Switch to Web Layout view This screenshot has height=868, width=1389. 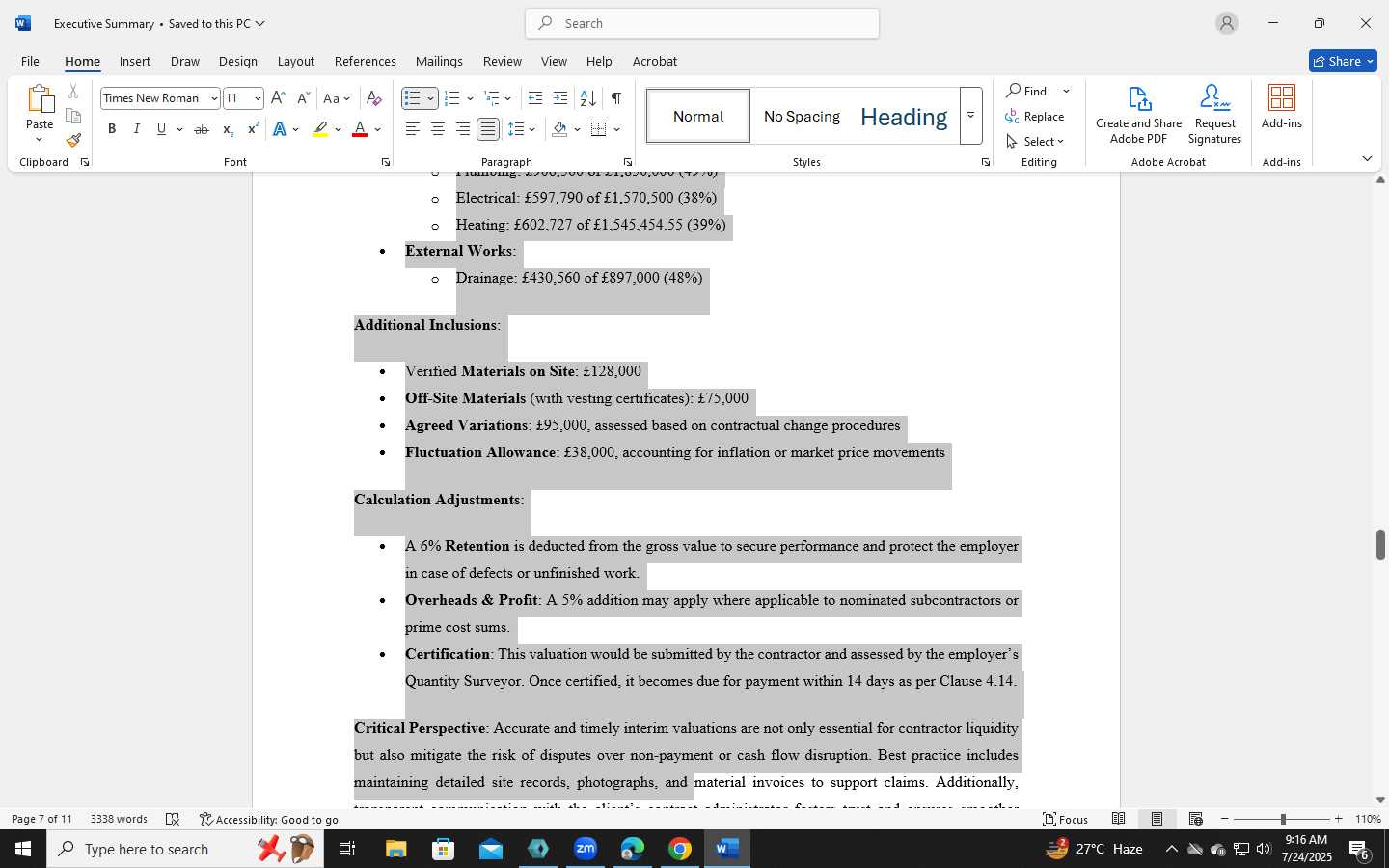click(x=1196, y=819)
